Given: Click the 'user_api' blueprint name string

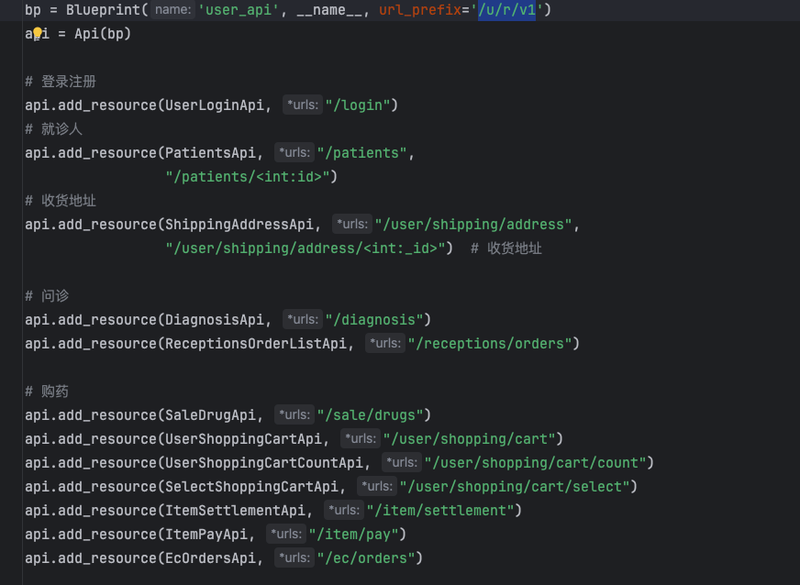Looking at the screenshot, I should point(238,10).
